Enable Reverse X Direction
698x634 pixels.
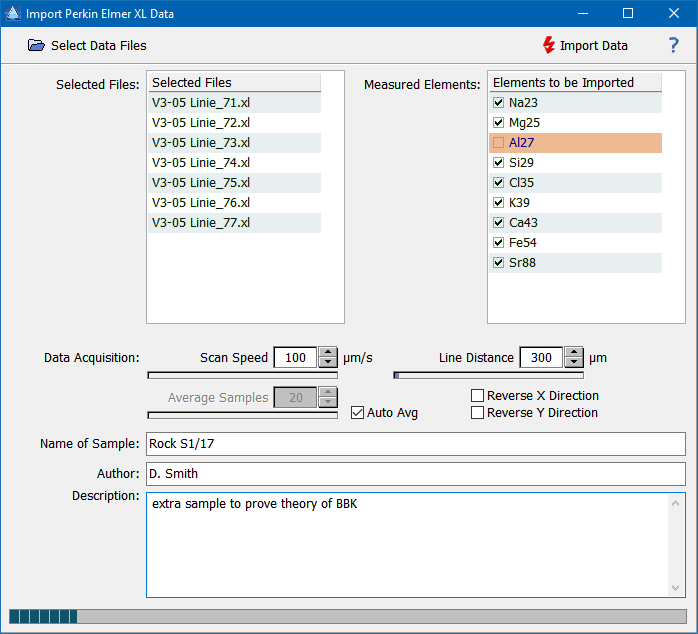pos(477,395)
